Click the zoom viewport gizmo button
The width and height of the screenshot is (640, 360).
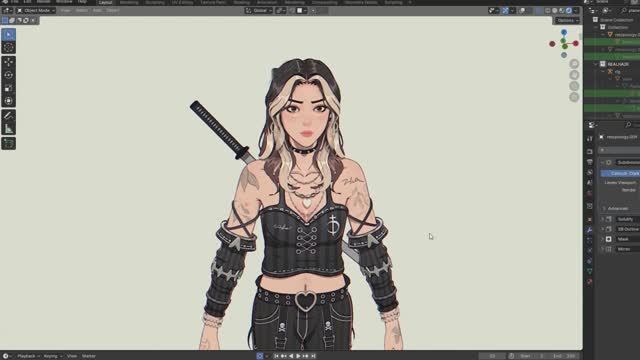pos(574,64)
